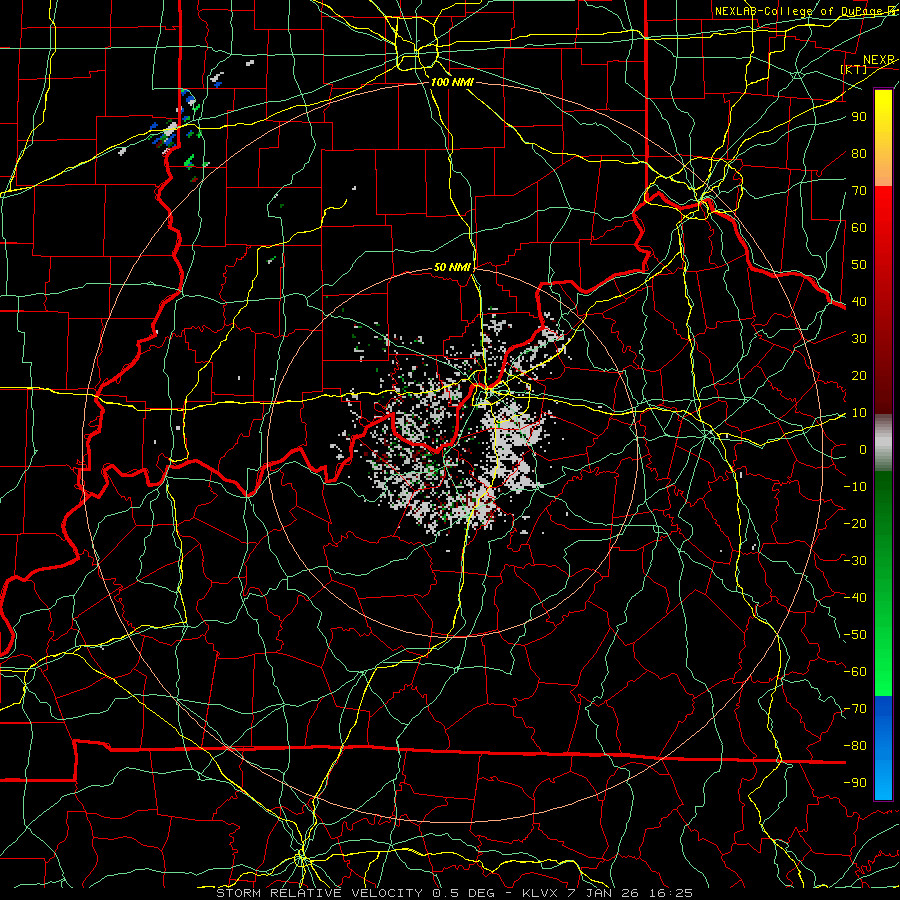The height and width of the screenshot is (900, 900).
Task: Click the positive 10 tick label
Action: click(x=859, y=413)
